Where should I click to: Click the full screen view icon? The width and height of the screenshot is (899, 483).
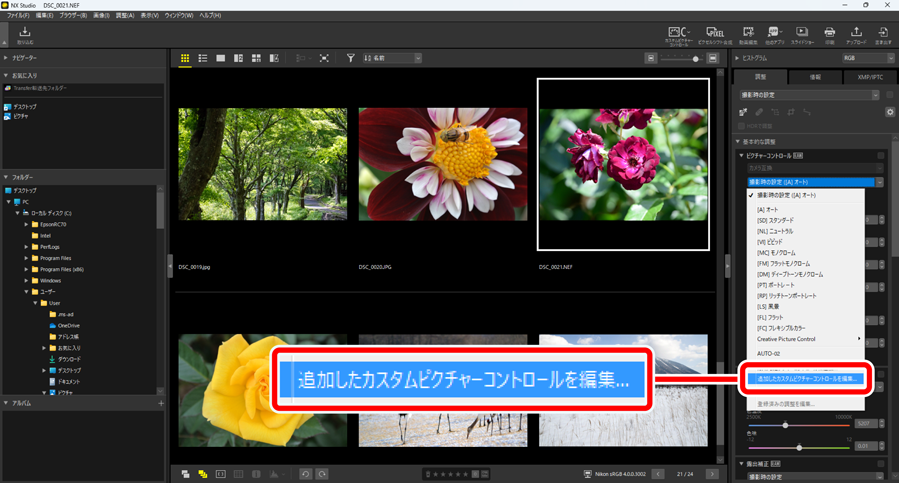324,59
